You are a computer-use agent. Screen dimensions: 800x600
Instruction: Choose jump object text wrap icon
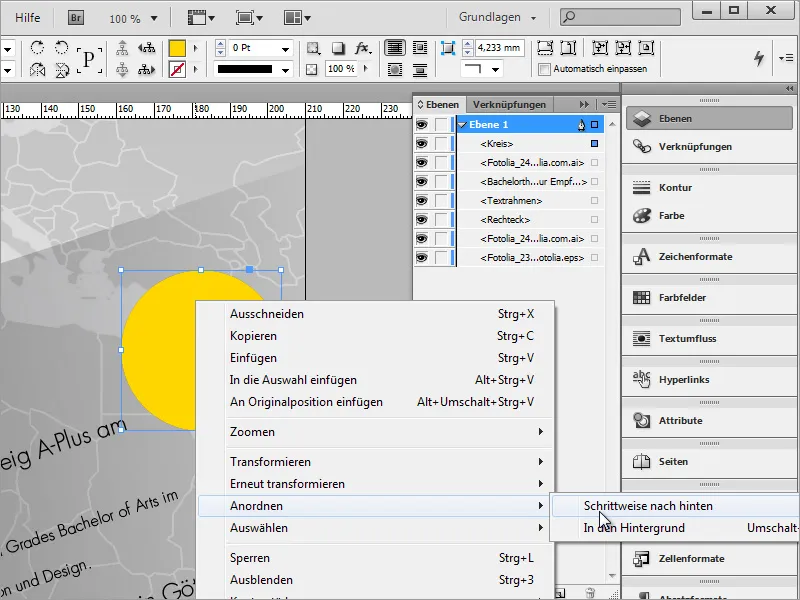[419, 69]
